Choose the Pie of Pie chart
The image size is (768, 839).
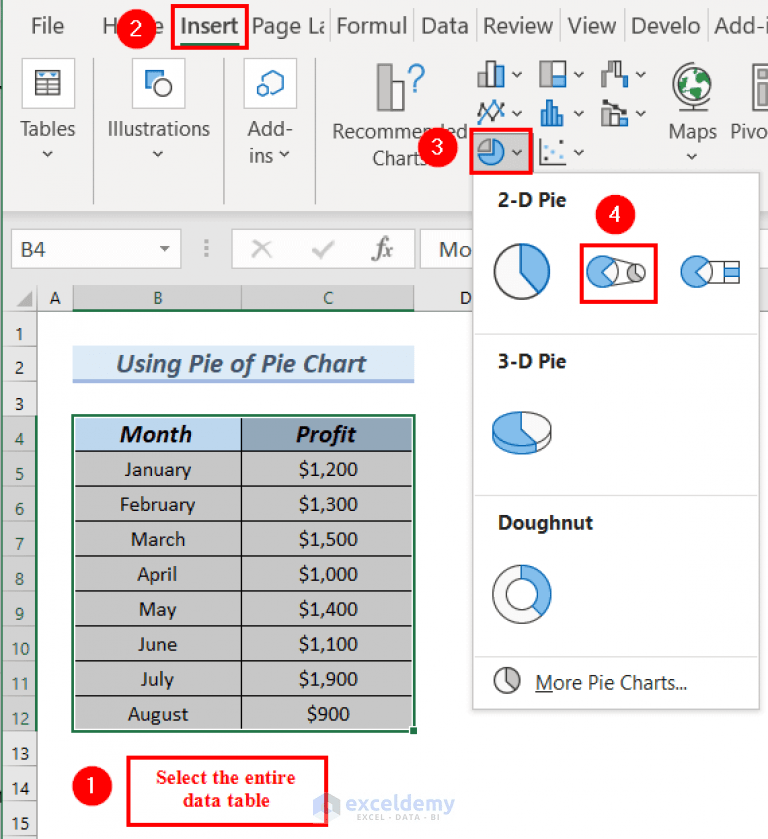[617, 272]
